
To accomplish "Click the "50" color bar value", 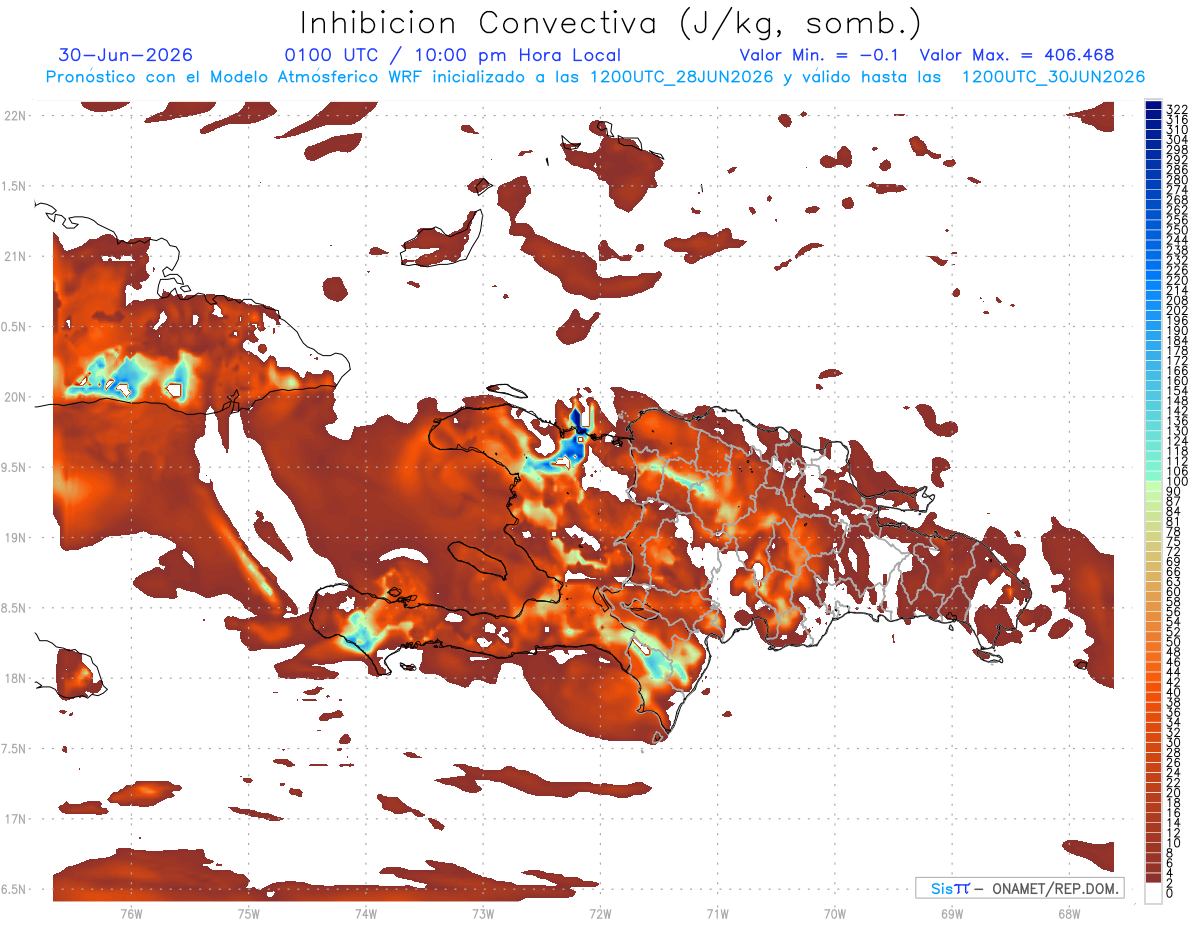I will [1173, 642].
